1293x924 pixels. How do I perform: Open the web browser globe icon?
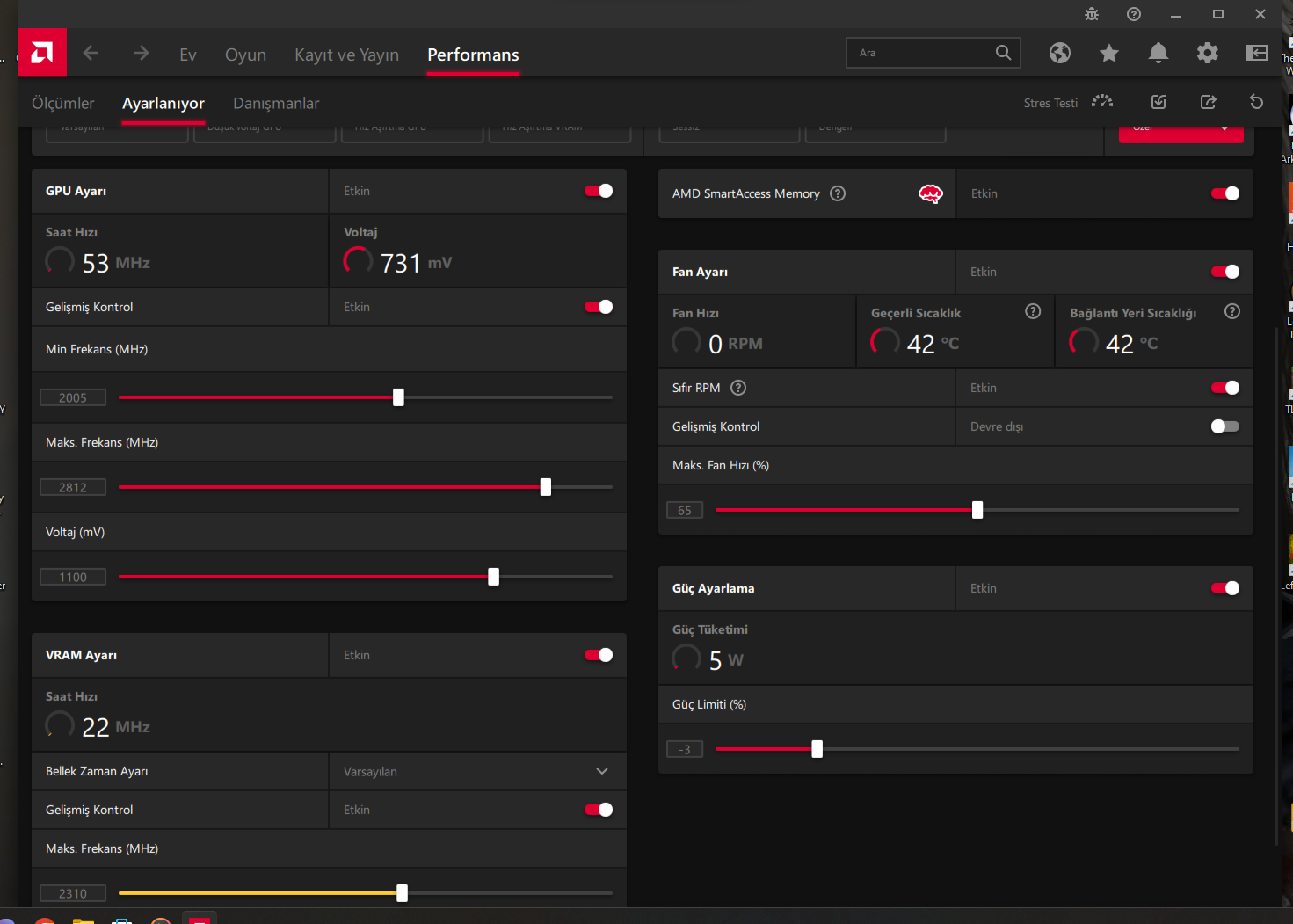click(x=1059, y=53)
